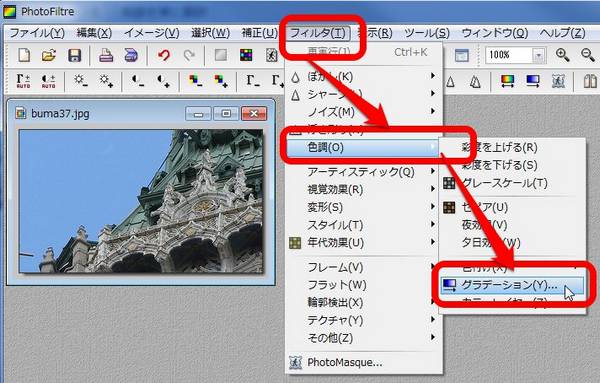Click the buma37.jpg image canvas

[141, 201]
